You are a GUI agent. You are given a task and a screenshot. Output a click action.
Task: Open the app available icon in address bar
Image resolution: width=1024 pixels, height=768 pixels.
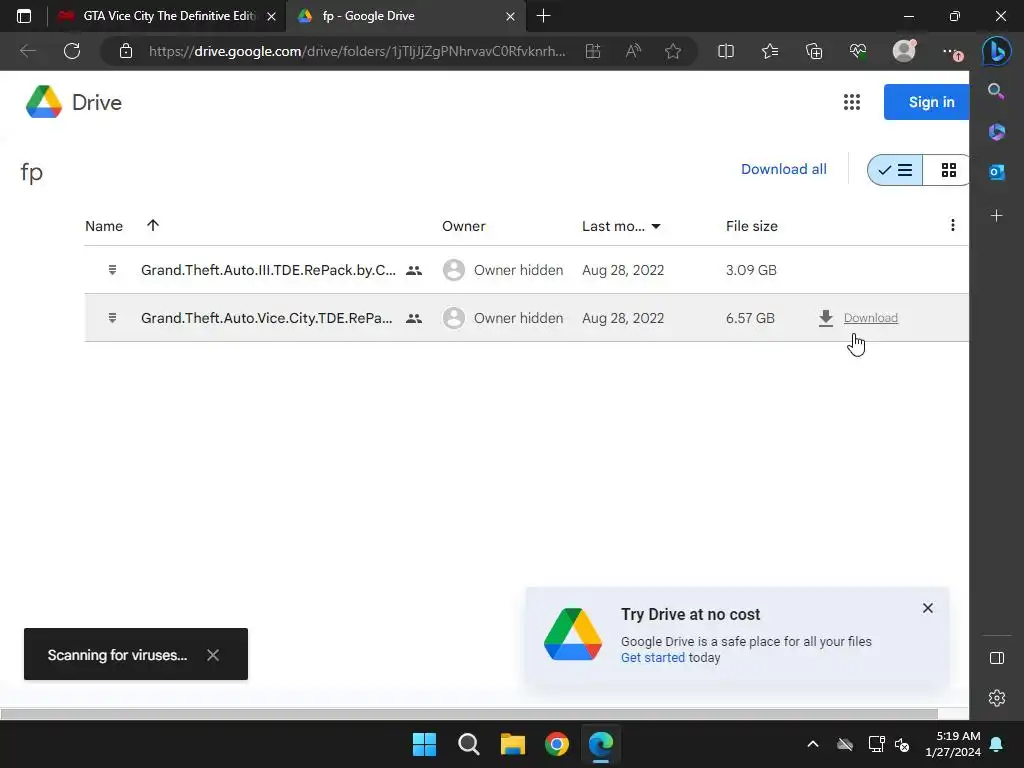click(592, 51)
